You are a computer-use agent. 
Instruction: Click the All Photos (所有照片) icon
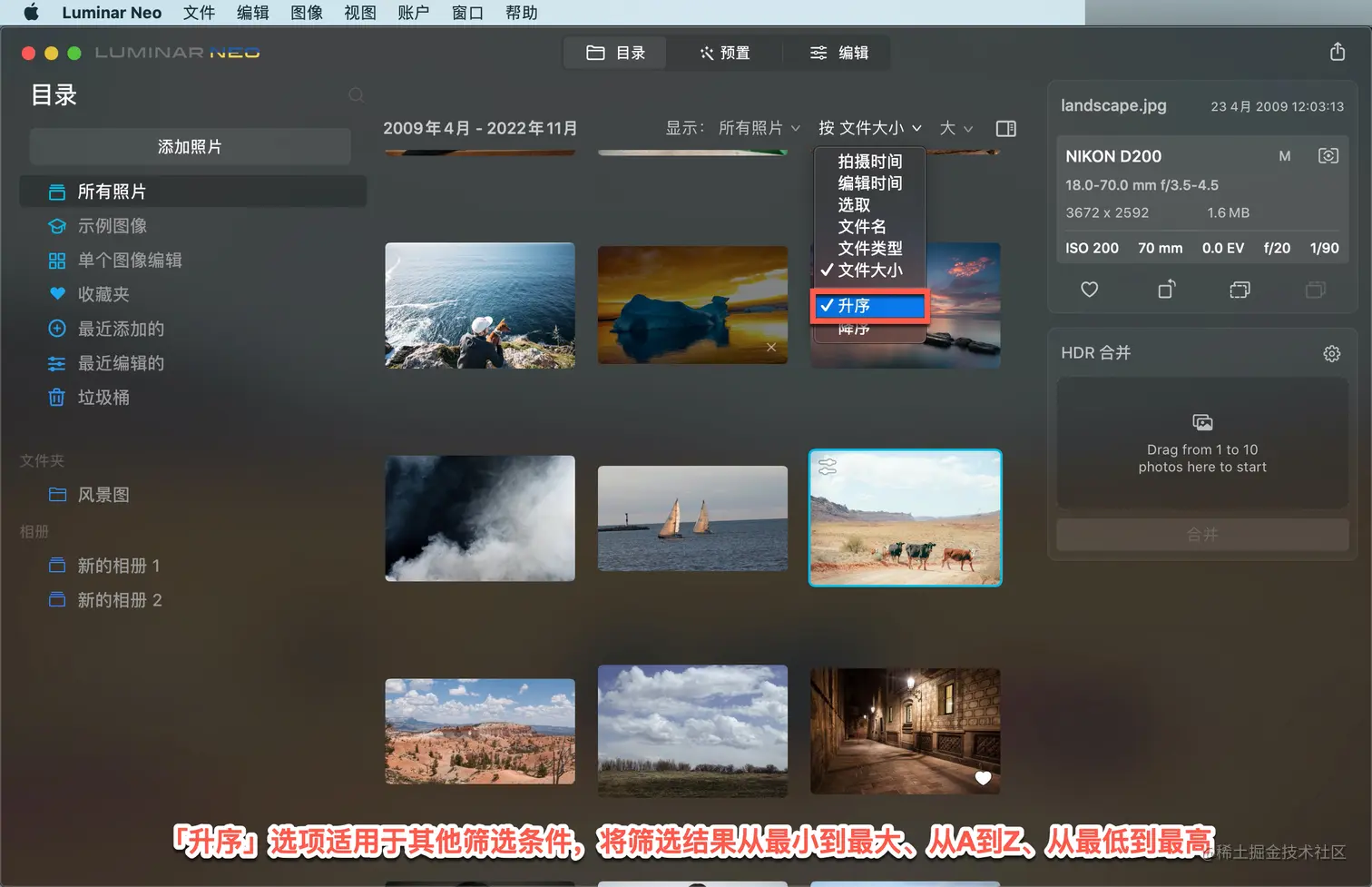point(57,192)
